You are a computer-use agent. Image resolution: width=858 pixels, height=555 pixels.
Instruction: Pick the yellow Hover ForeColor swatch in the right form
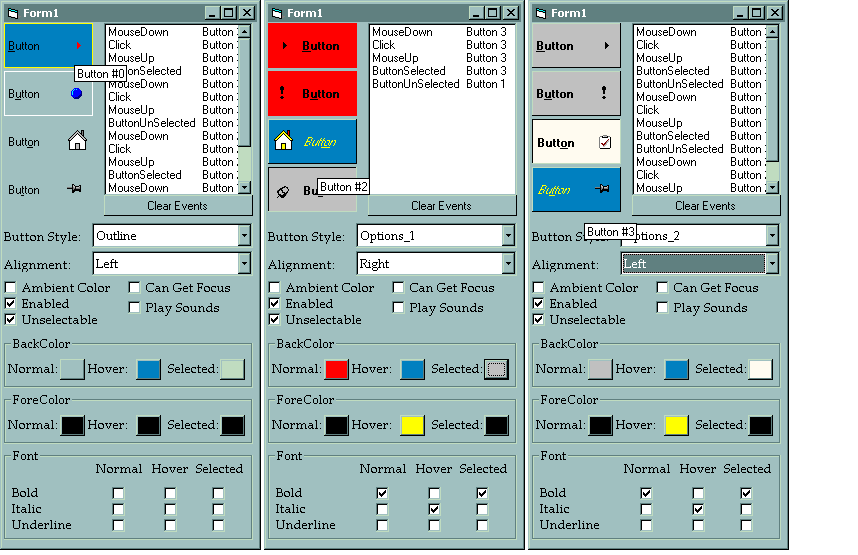[676, 425]
